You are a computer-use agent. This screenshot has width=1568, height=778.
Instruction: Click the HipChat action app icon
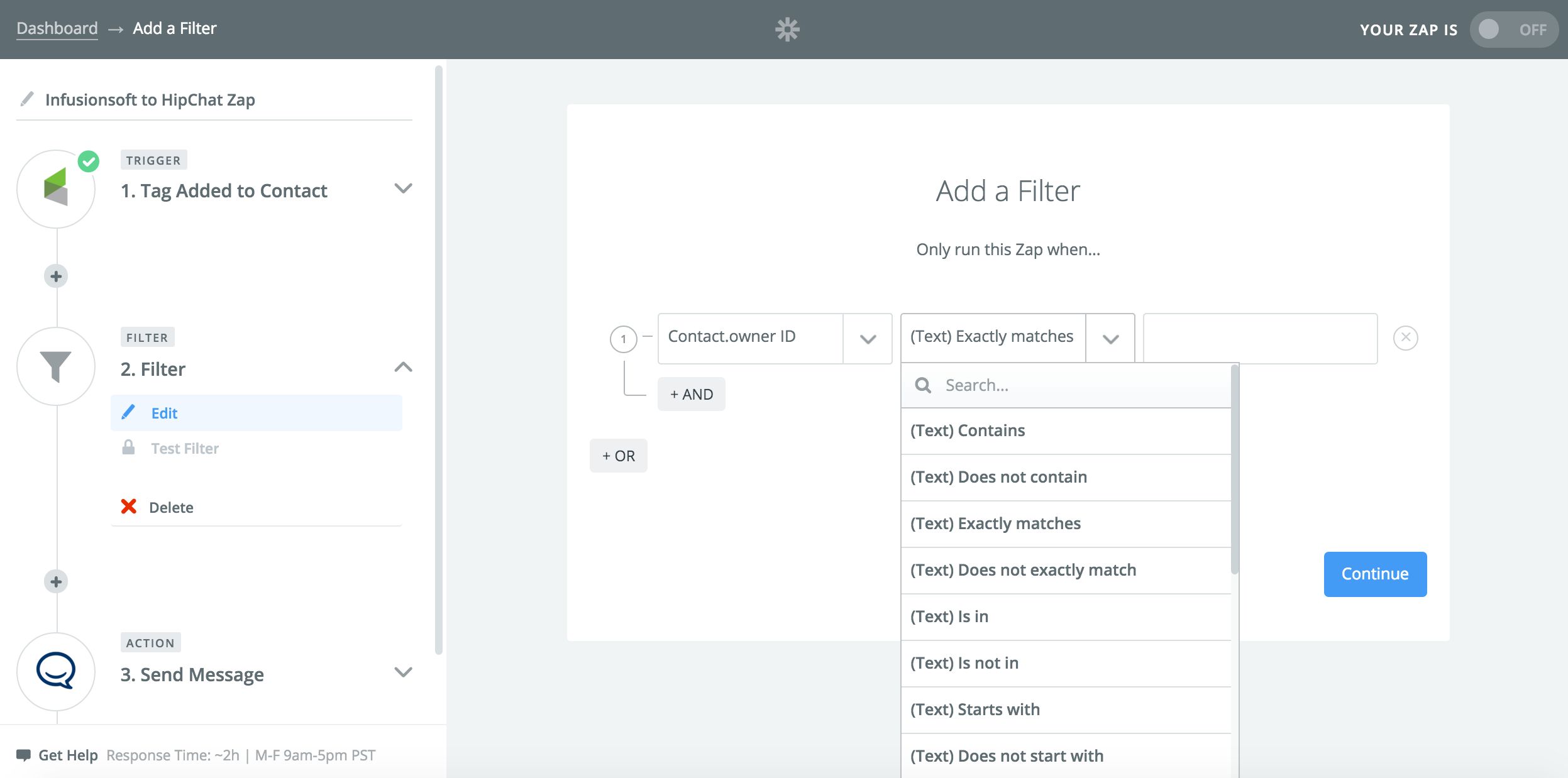click(56, 671)
